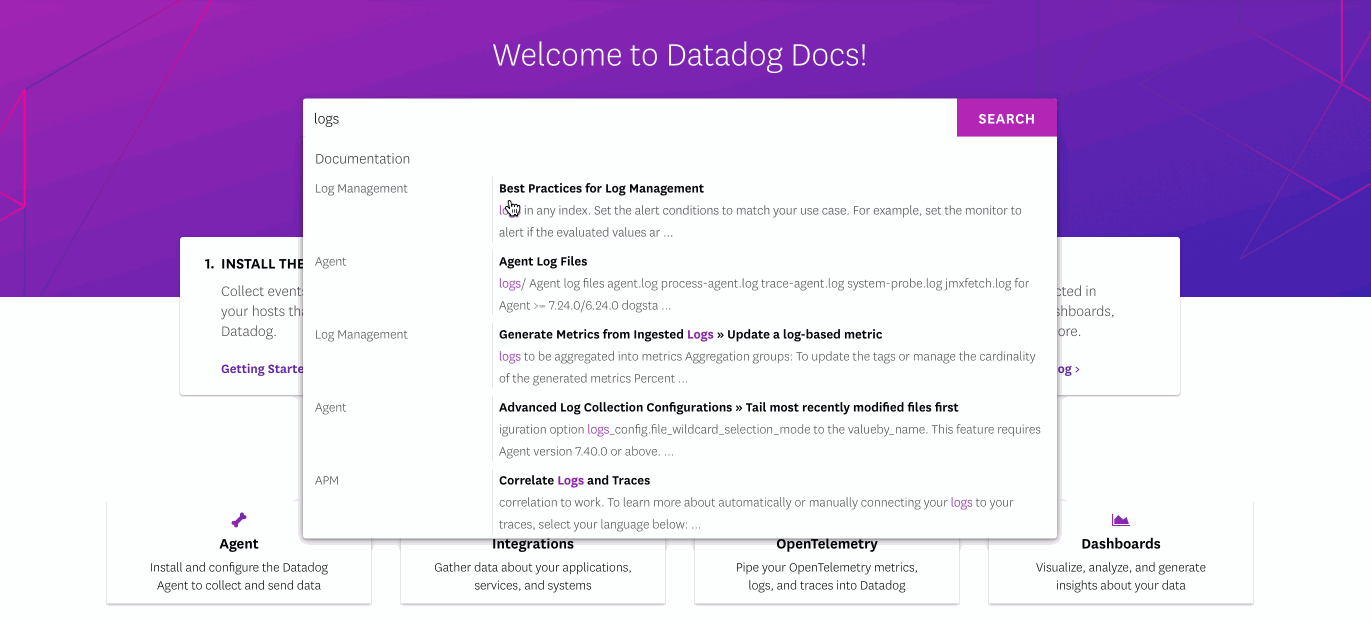Click snippet "correlation to work. To learn more"

(756, 513)
